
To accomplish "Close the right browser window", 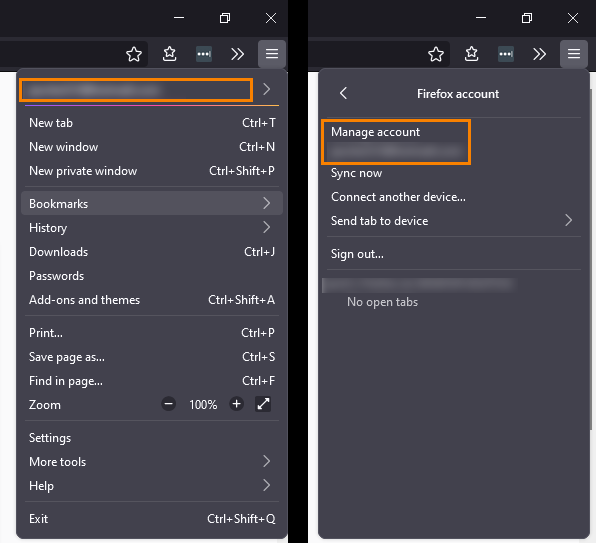I will 572,17.
